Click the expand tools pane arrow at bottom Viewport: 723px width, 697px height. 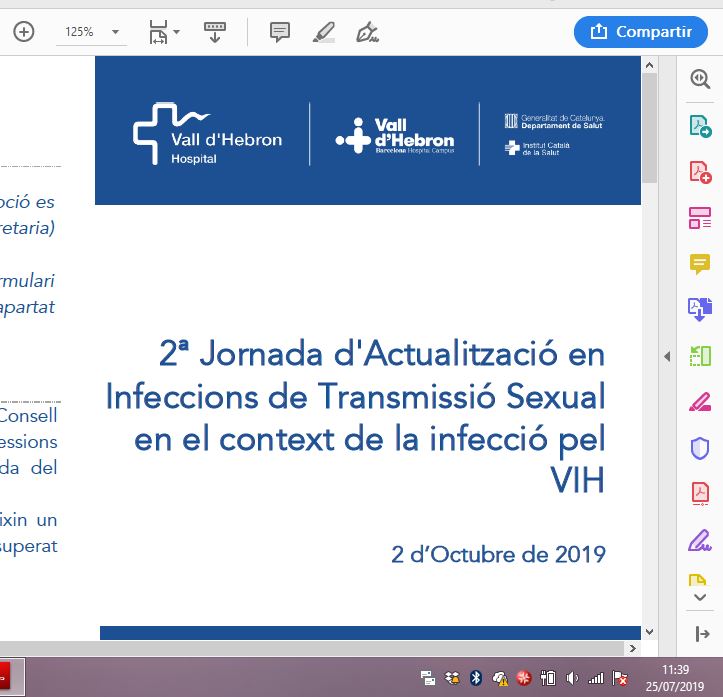coord(699,634)
